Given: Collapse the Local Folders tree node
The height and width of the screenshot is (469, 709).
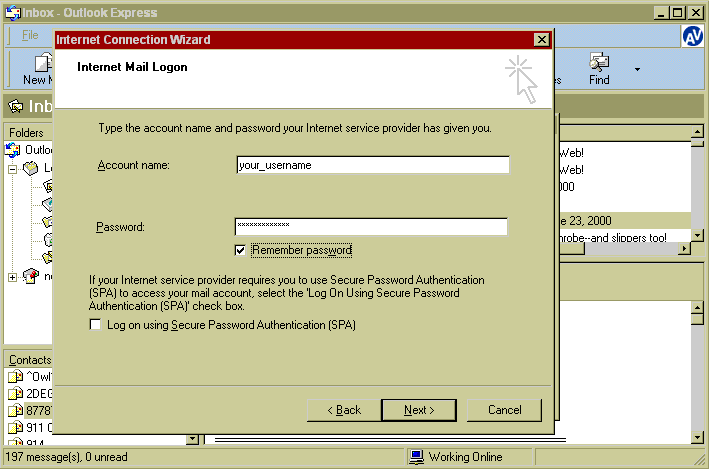Looking at the screenshot, I should (x=12, y=169).
